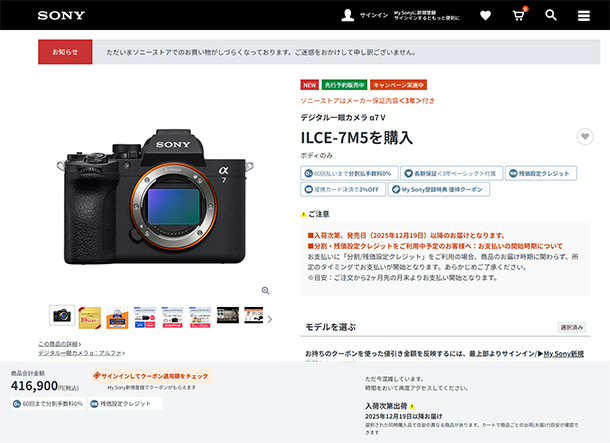
Task: Select the gold 10-year thumbnail
Action: [x=89, y=318]
